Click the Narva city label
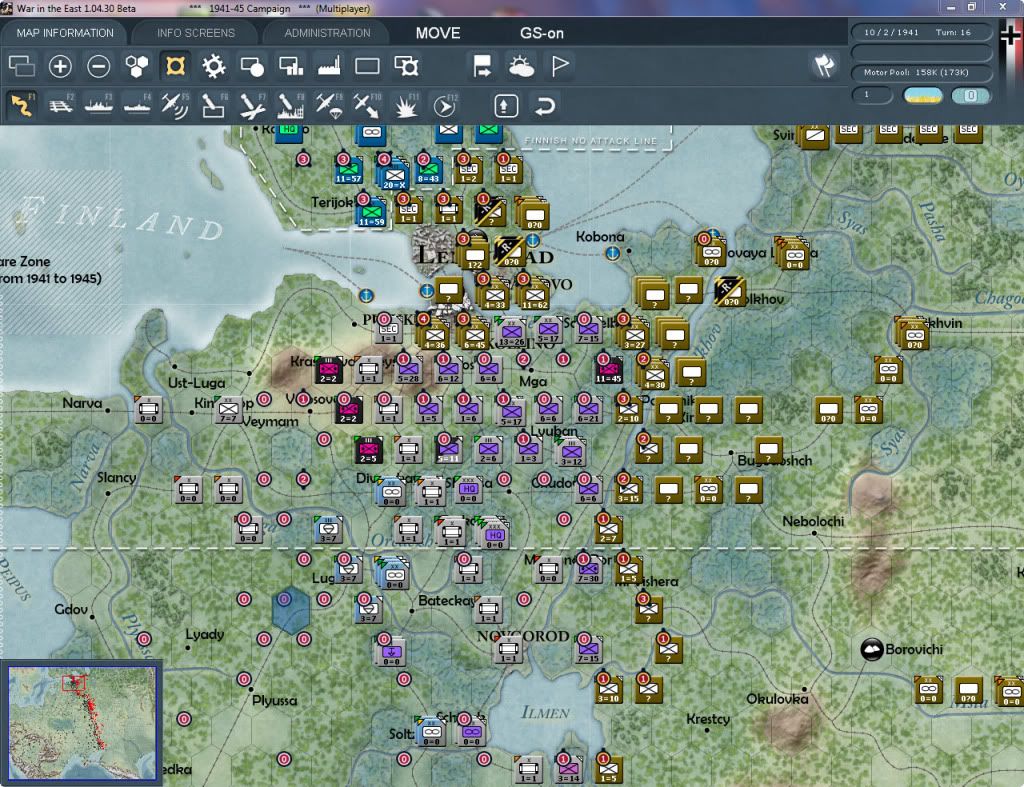Image resolution: width=1024 pixels, height=787 pixels. pyautogui.click(x=82, y=403)
